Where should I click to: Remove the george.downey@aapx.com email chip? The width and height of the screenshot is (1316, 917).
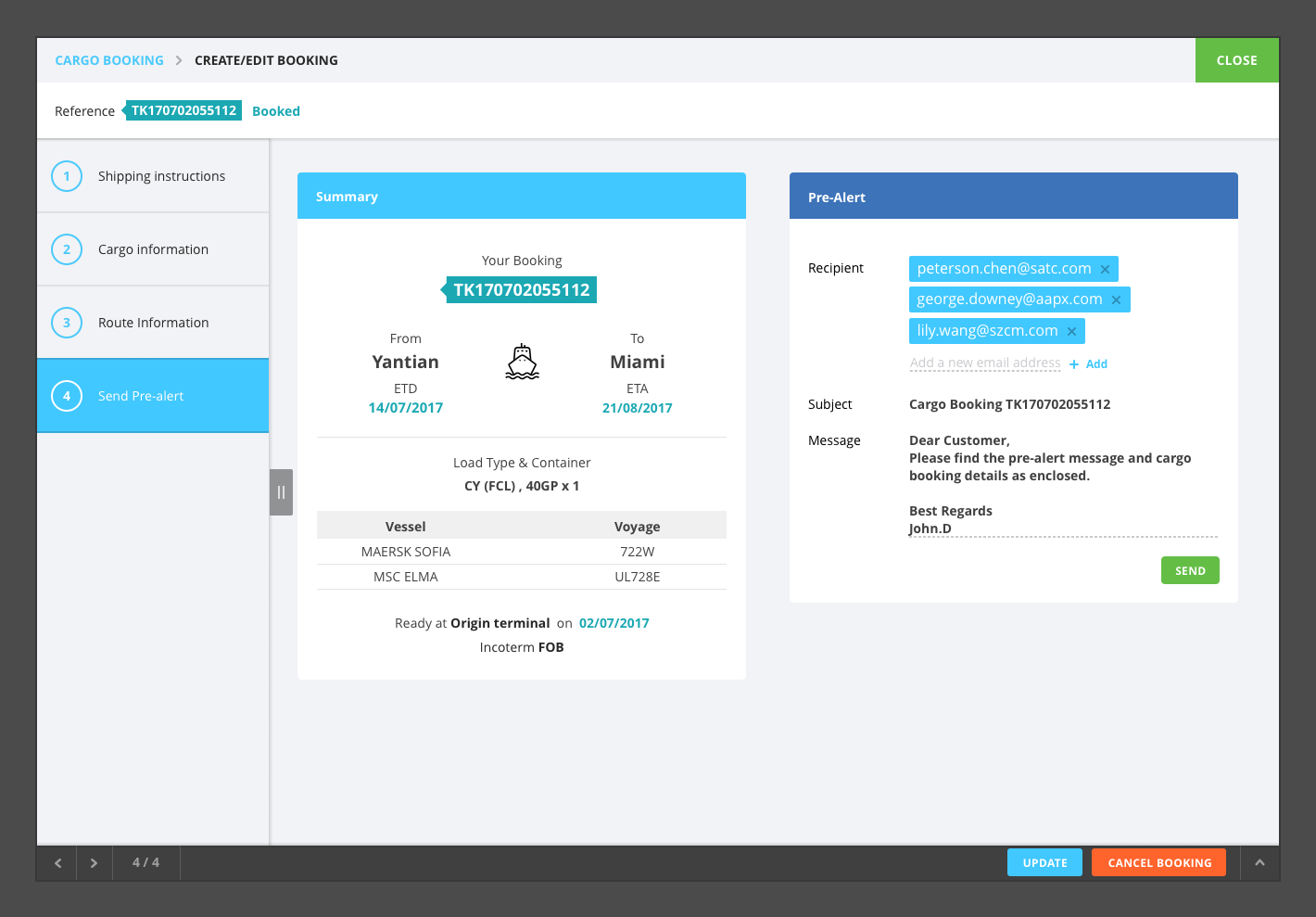(1116, 299)
